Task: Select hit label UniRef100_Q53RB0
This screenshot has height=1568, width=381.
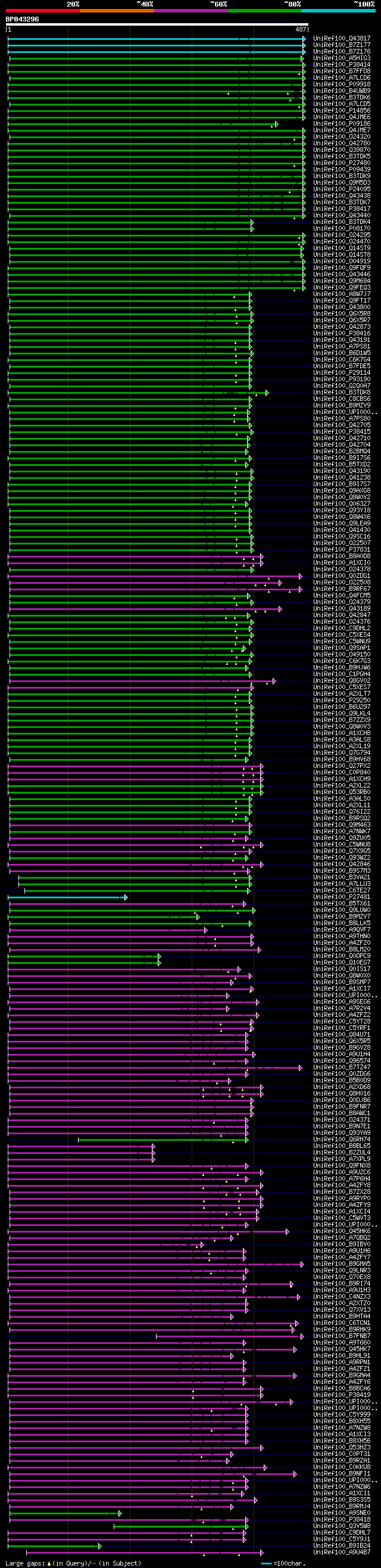Action: [x=342, y=792]
